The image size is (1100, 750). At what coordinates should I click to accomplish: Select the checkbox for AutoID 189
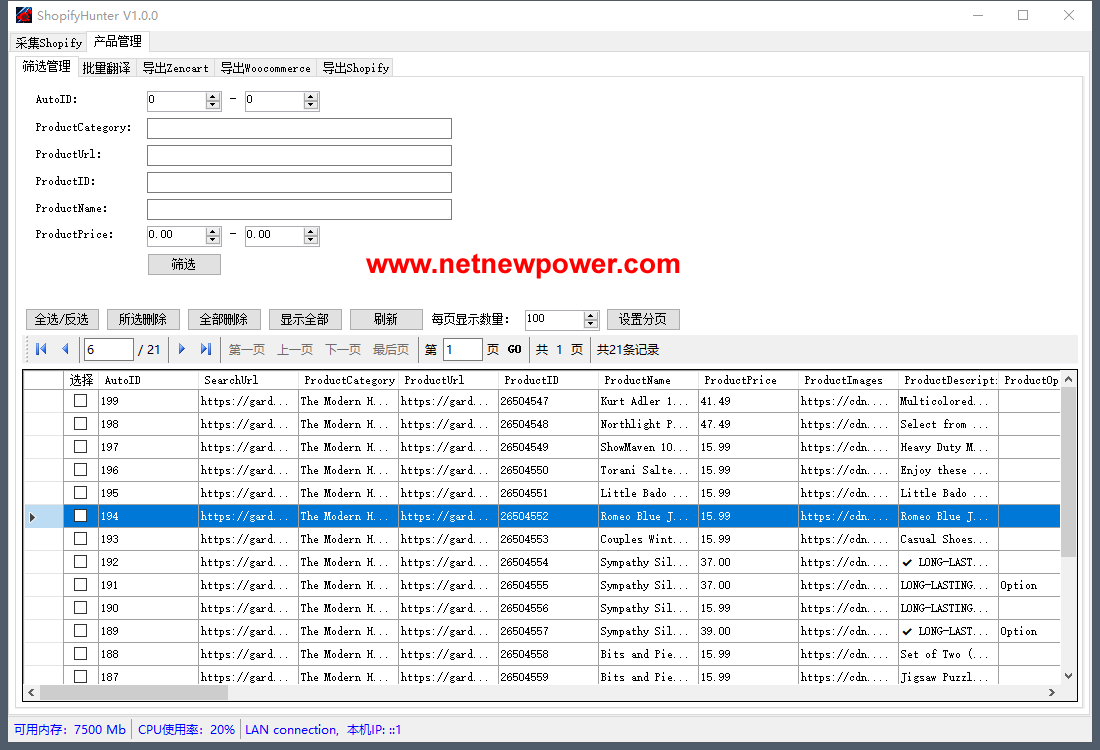pyautogui.click(x=80, y=631)
